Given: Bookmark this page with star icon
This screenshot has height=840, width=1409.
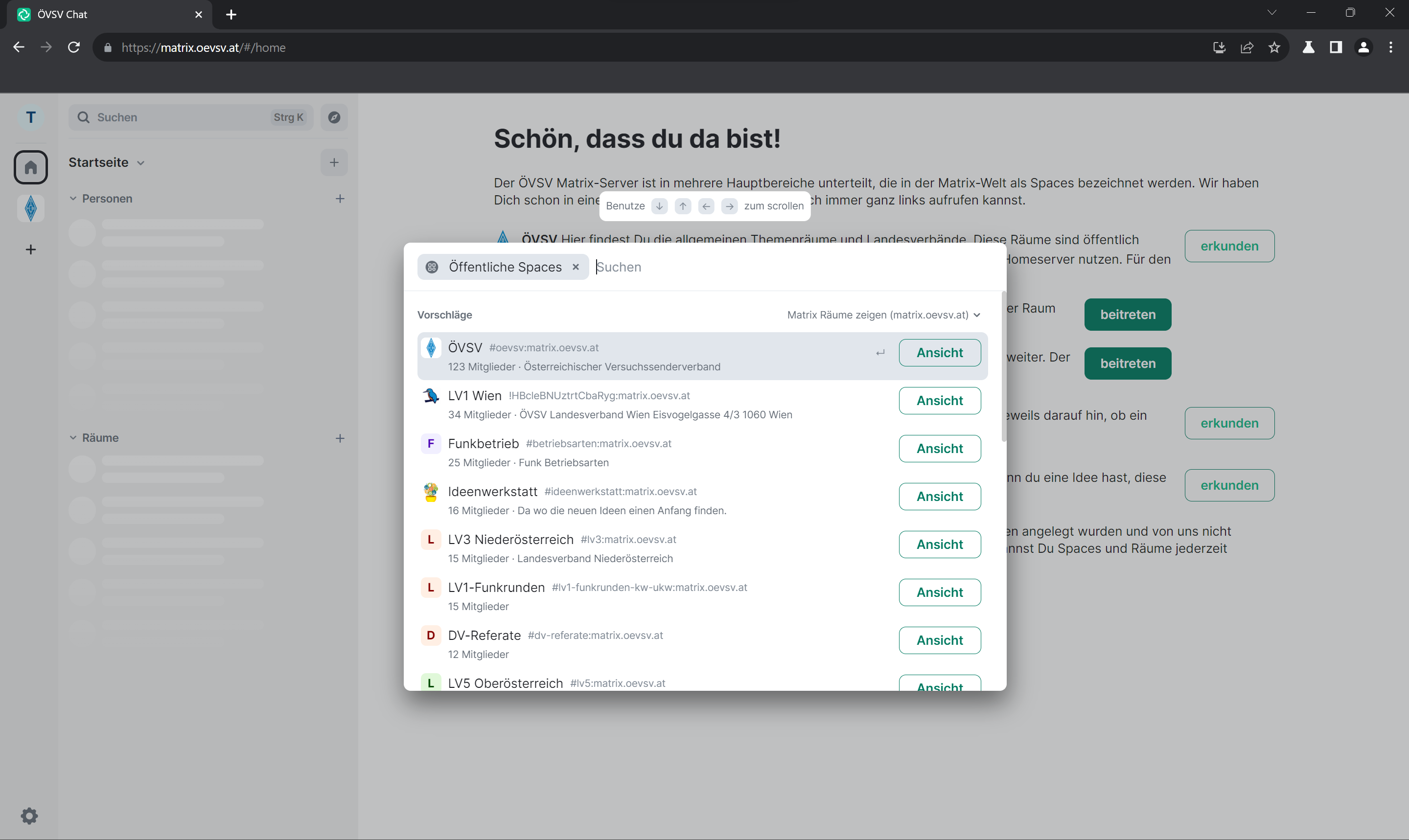Looking at the screenshot, I should click(x=1274, y=47).
